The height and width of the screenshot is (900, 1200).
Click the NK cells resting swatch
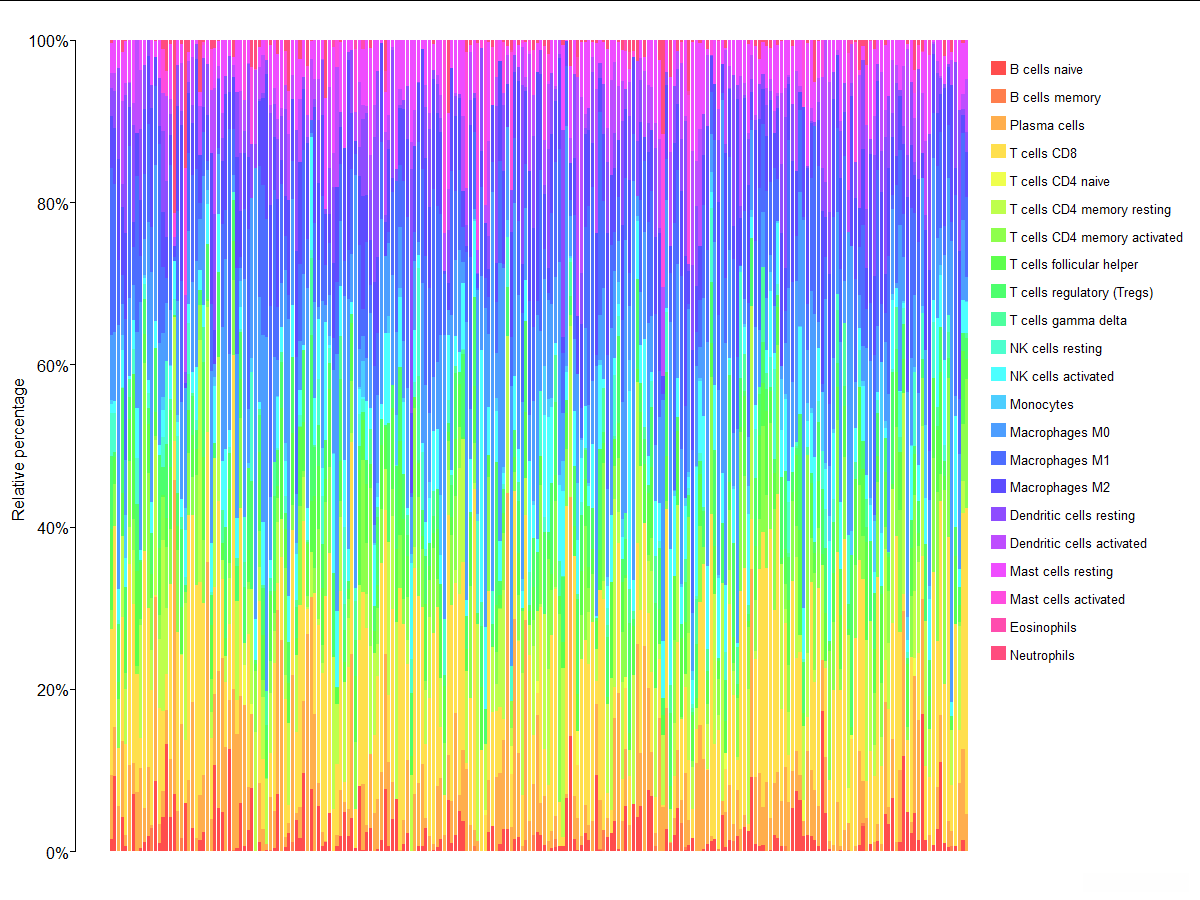pos(998,348)
